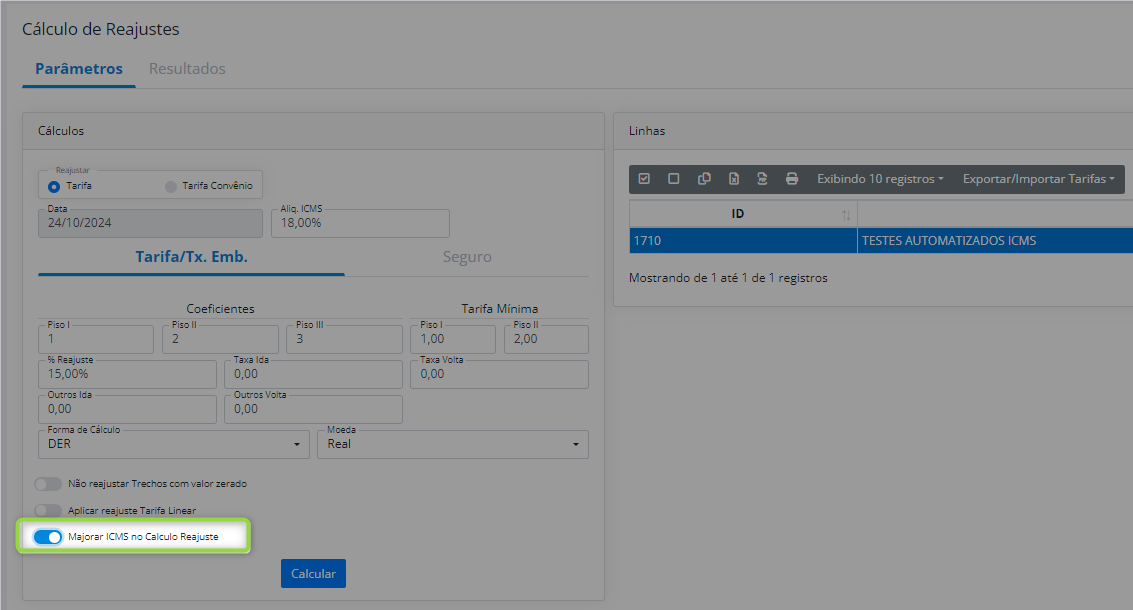Viewport: 1133px width, 610px height.
Task: Toggle Não reajustar Trechos com valor zerado
Action: (x=48, y=484)
